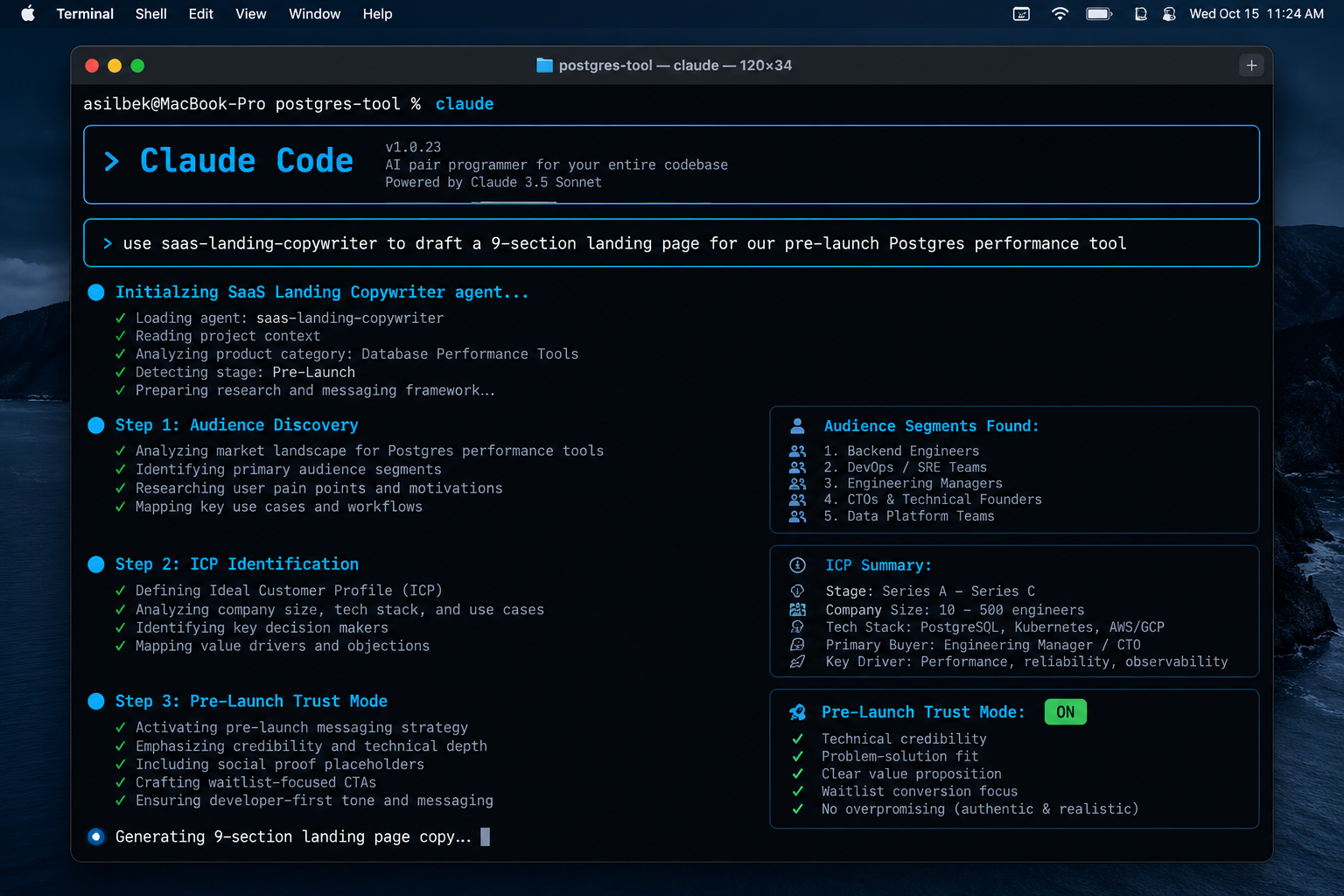Click the folder icon in window title

click(544, 66)
